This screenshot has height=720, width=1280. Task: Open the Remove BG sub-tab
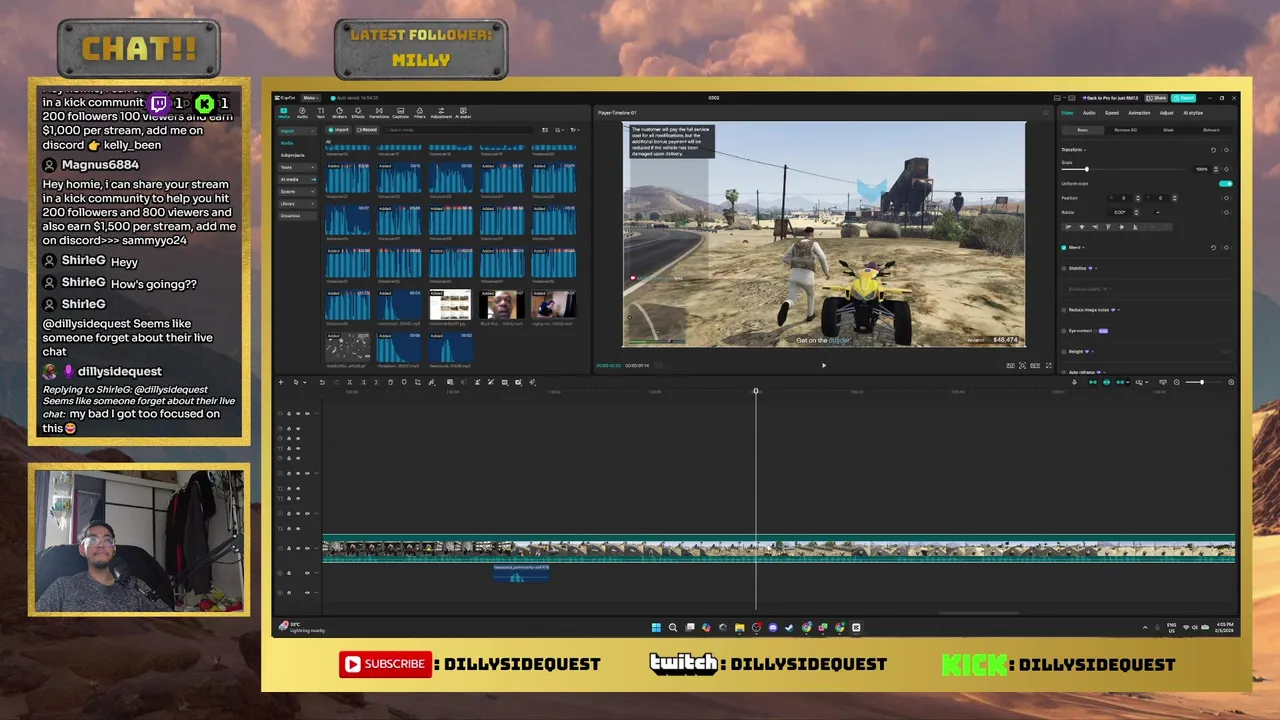pos(1126,130)
